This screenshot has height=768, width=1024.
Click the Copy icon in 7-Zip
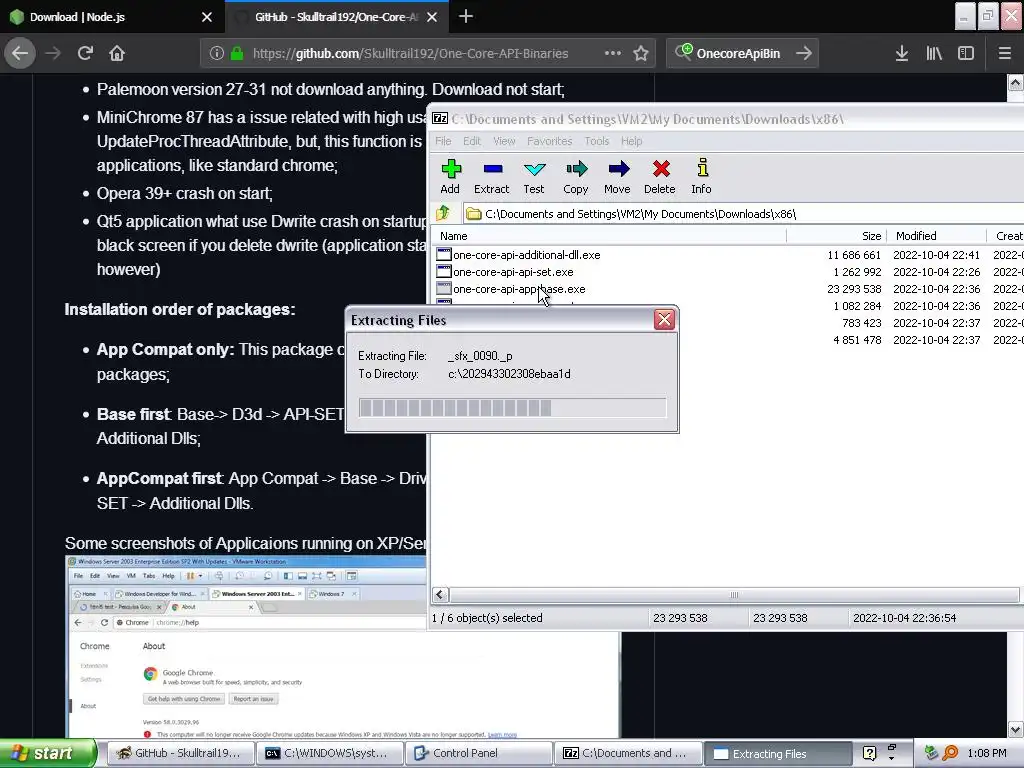coord(576,176)
